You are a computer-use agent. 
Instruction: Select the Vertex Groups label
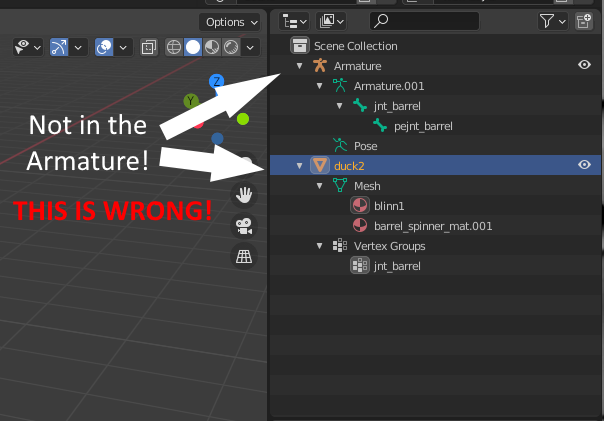[389, 247]
